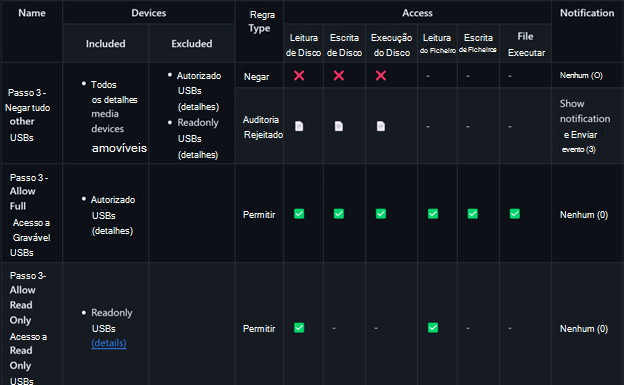Click the Escrita de Disco green check in Allow Full row
The width and height of the screenshot is (624, 385).
(x=339, y=214)
